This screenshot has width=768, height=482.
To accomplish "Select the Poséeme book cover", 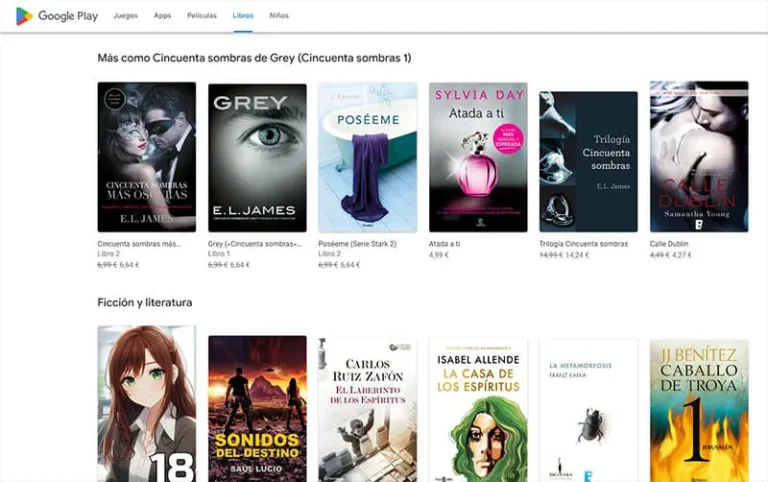I will click(x=368, y=157).
